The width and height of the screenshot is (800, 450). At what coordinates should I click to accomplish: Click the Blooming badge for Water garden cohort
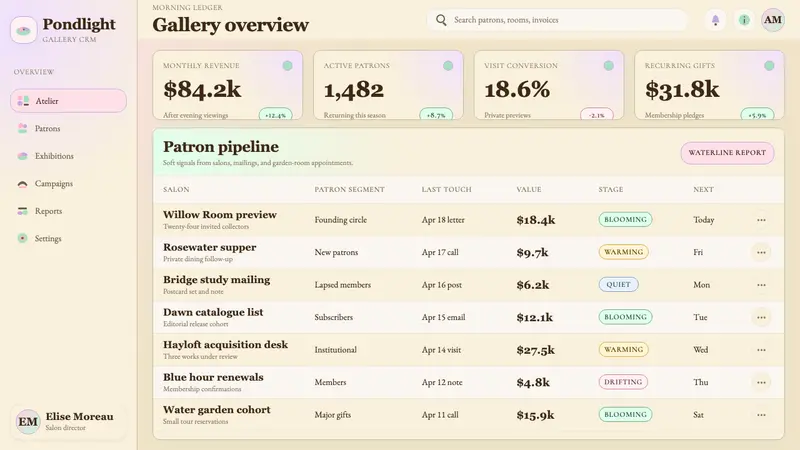point(625,414)
